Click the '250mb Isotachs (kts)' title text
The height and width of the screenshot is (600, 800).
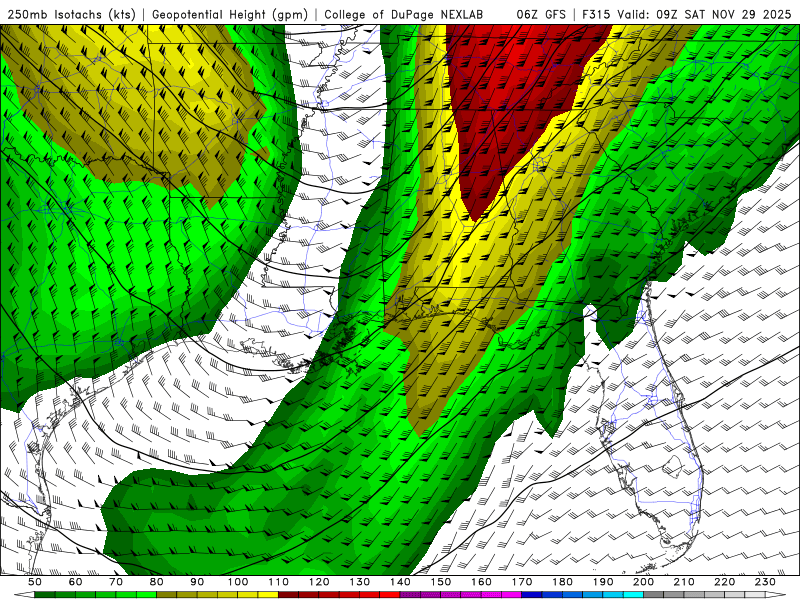click(x=71, y=14)
